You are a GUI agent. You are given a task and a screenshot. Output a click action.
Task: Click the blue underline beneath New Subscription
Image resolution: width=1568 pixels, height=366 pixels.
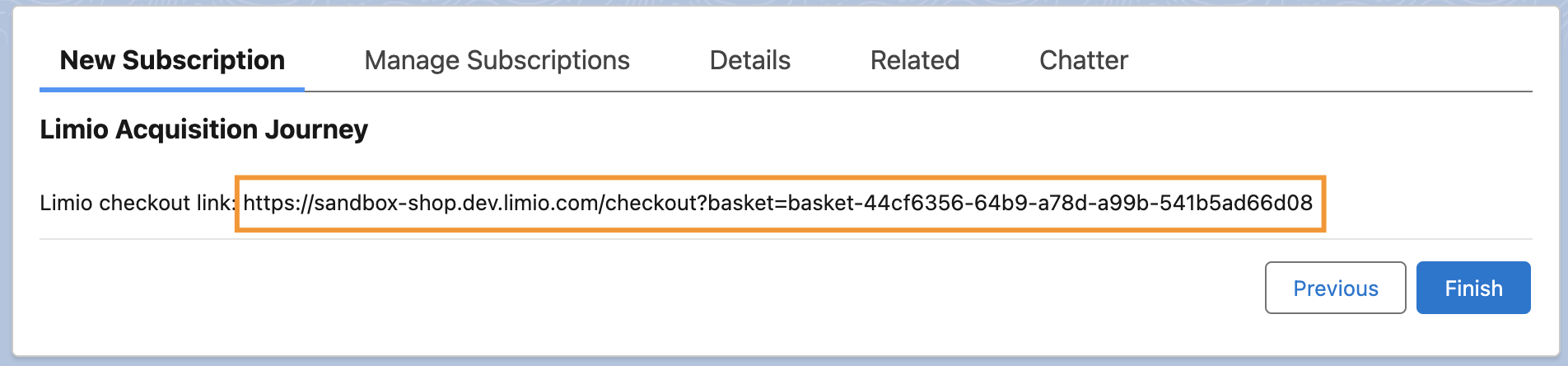point(172,89)
